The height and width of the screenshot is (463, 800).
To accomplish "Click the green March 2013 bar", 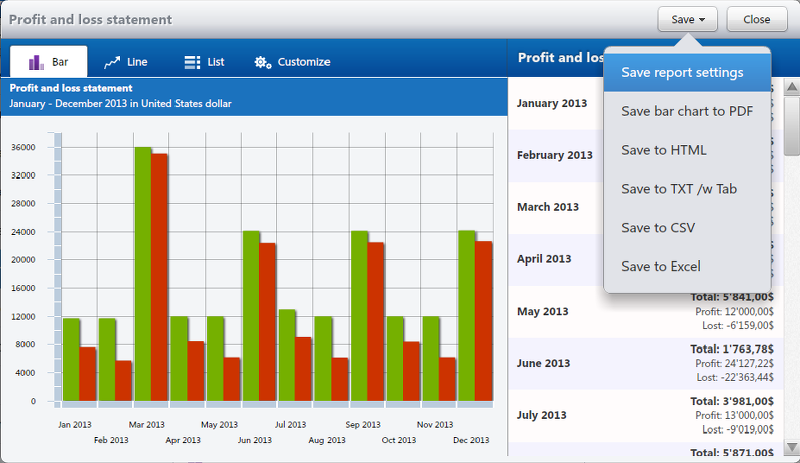I will click(x=143, y=274).
